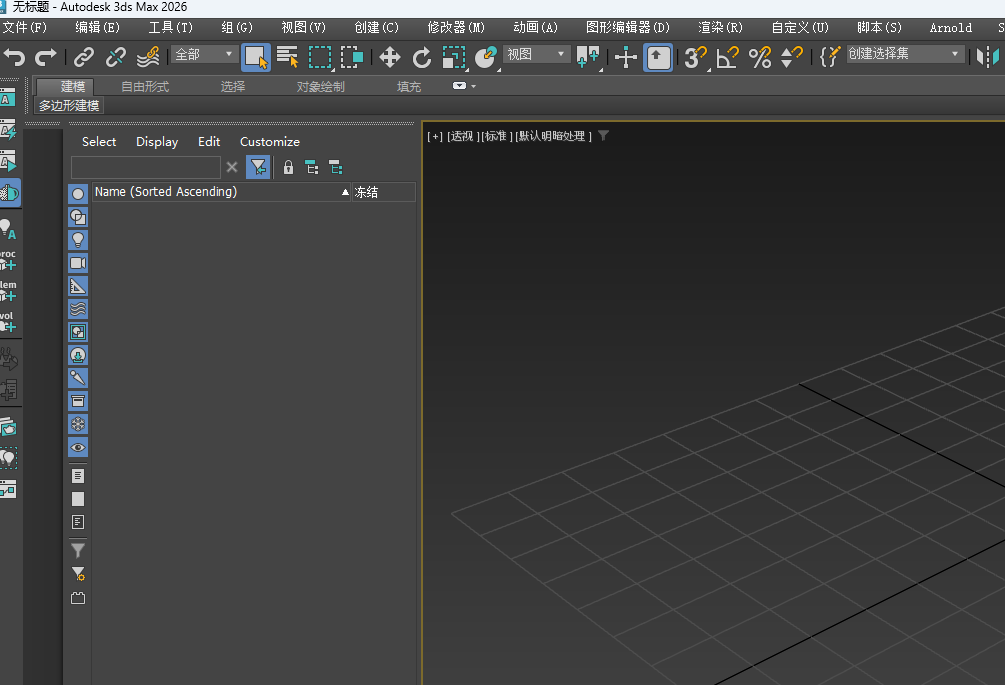Toggle display of cameras filter
1005x685 pixels.
pyautogui.click(x=78, y=263)
